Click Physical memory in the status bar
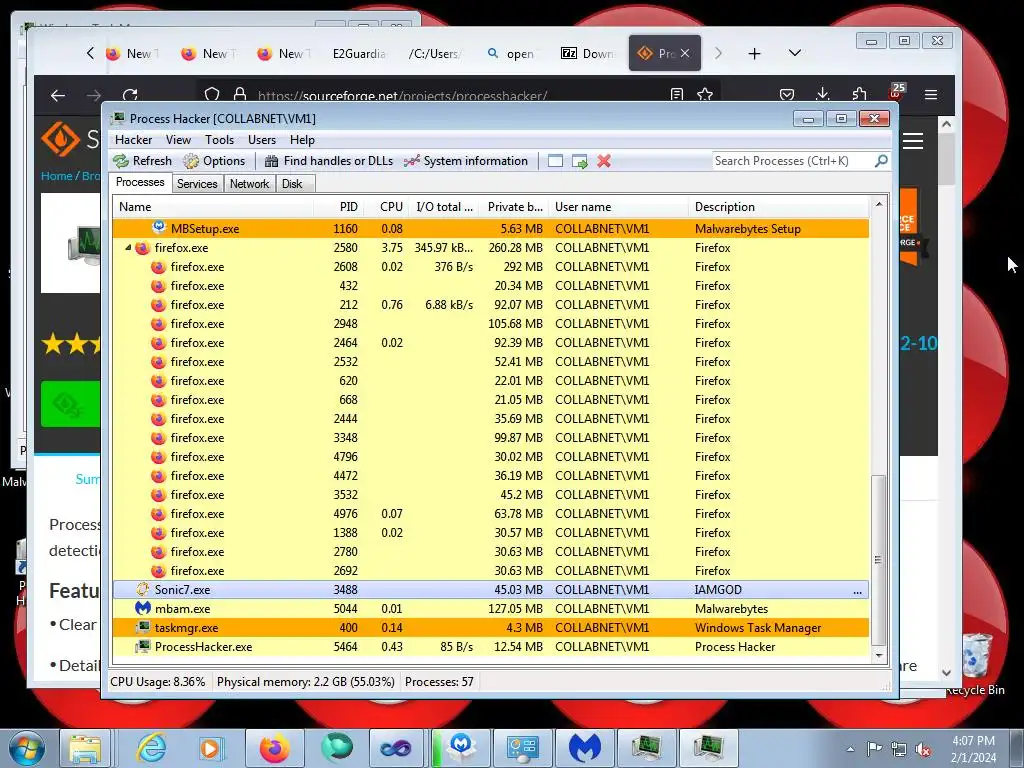The height and width of the screenshot is (768, 1024). tap(306, 682)
